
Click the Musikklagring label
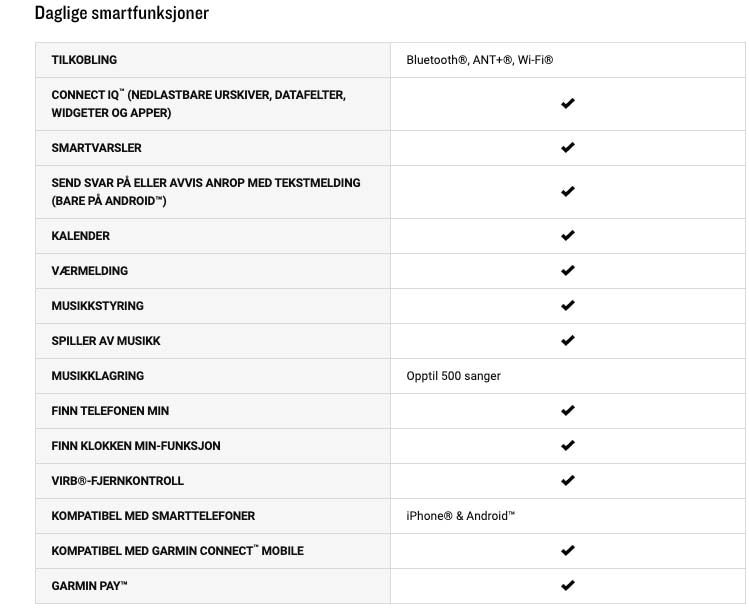pos(97,375)
